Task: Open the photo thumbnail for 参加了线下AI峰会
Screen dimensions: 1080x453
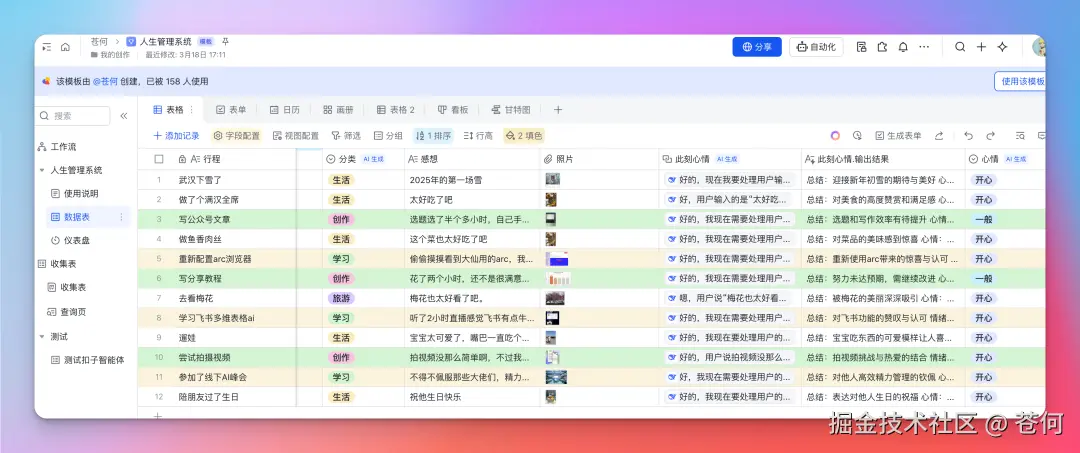Action: [x=556, y=377]
